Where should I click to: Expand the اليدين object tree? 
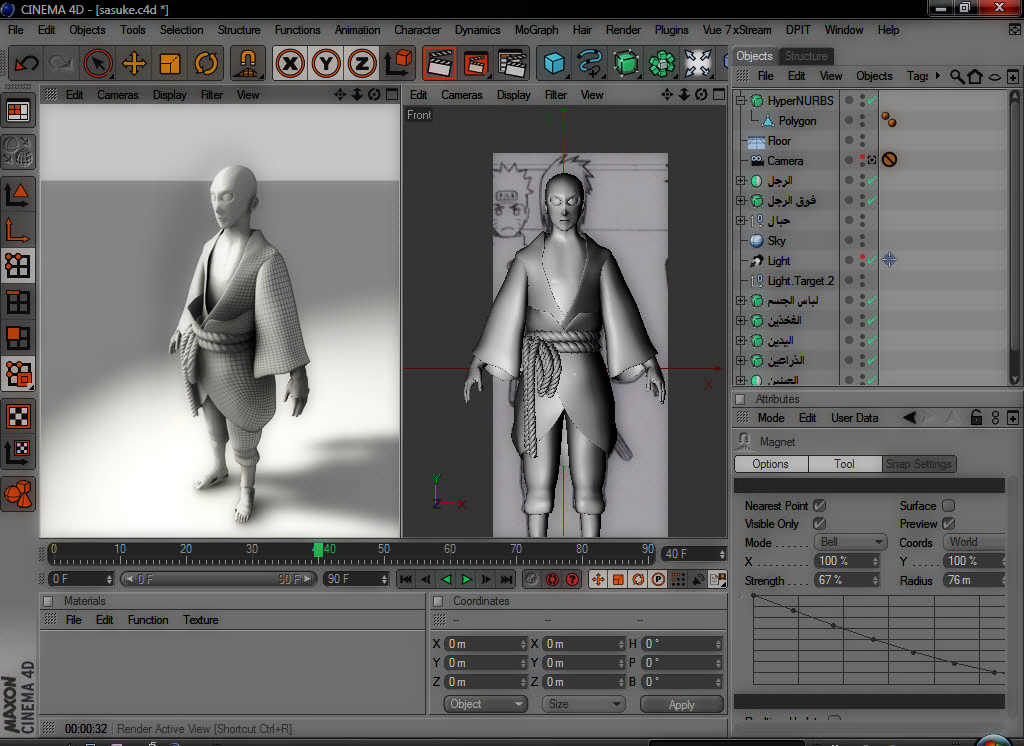point(741,340)
